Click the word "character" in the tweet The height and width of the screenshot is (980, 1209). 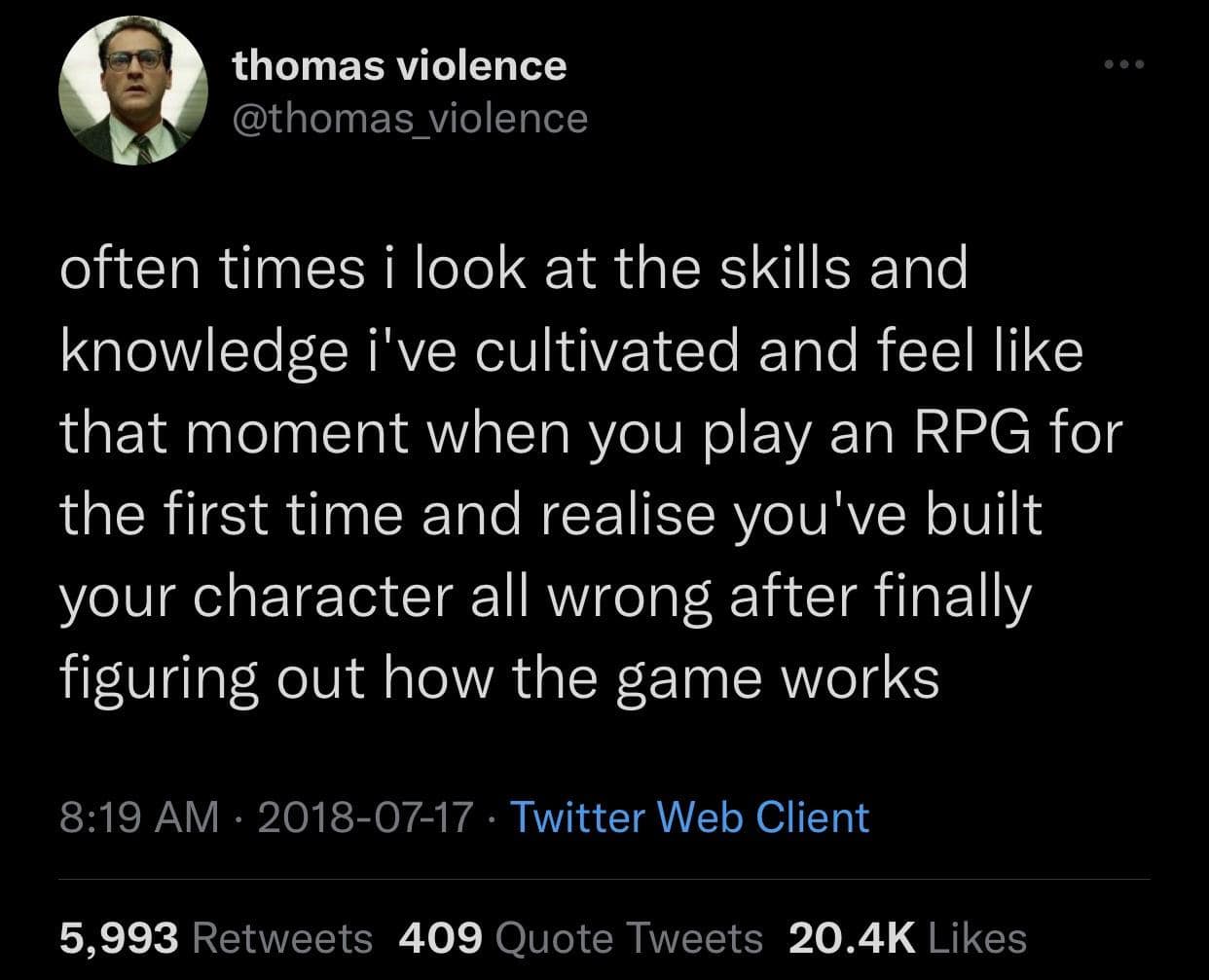[x=323, y=596]
